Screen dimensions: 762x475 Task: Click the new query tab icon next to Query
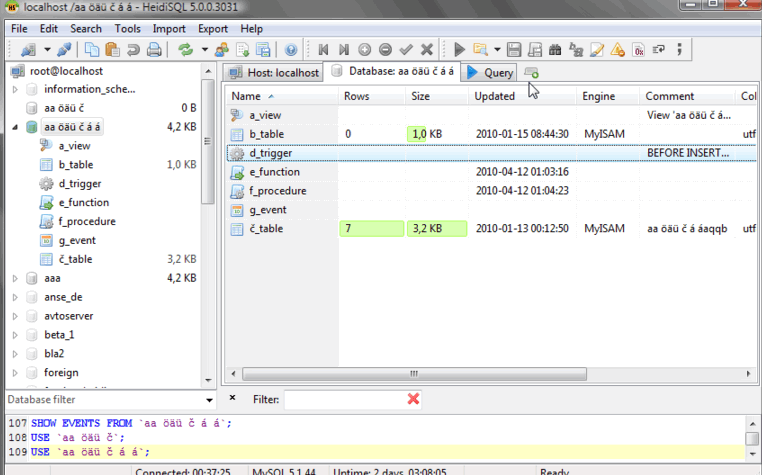pos(532,73)
